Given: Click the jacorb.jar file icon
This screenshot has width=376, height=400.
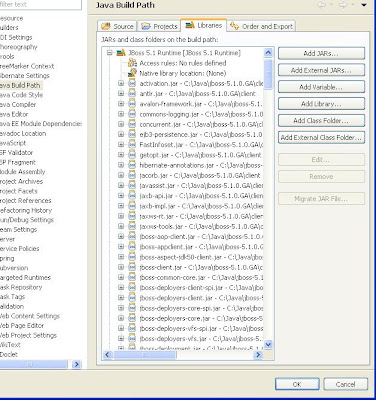Looking at the screenshot, I should click(x=132, y=175).
